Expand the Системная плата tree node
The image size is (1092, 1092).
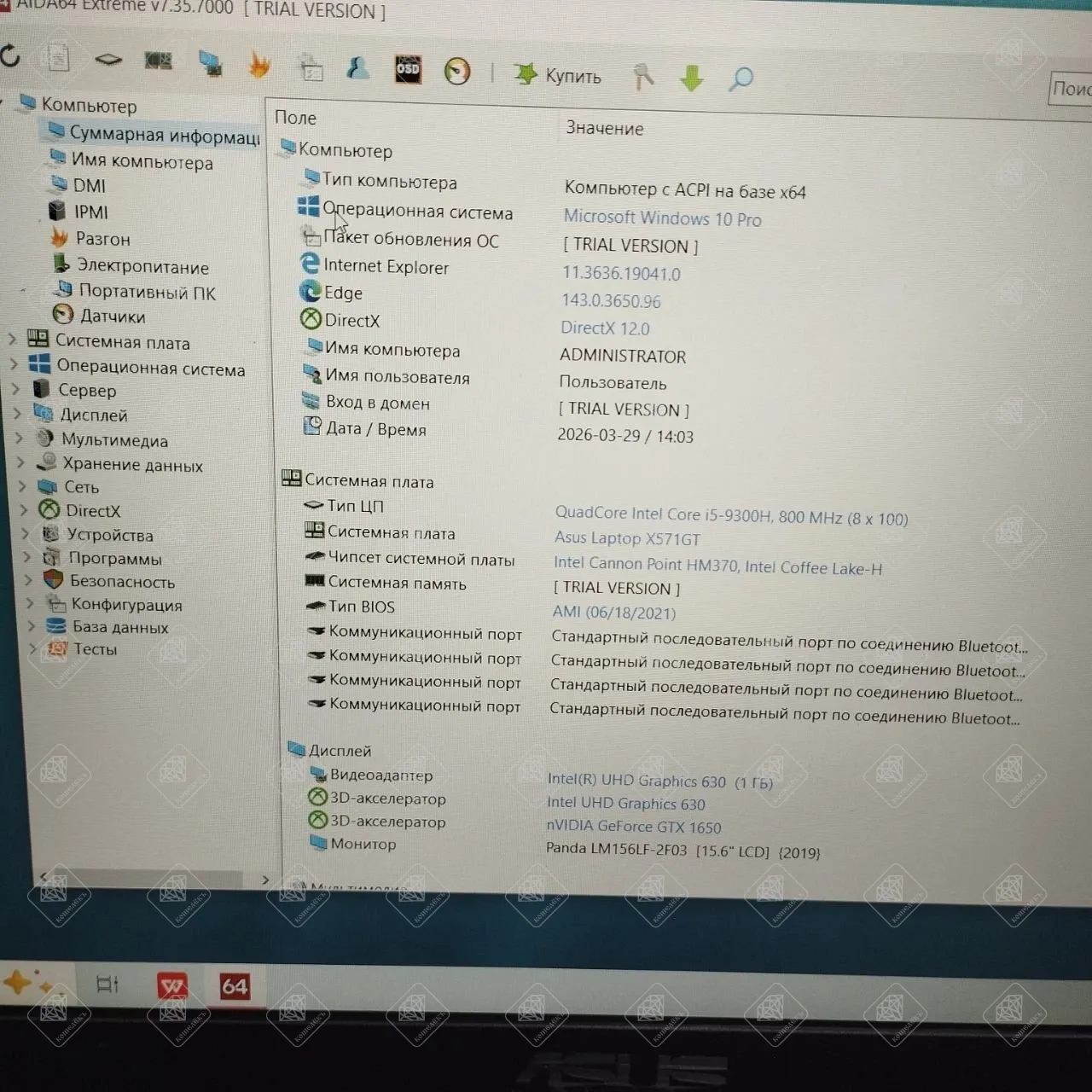(x=12, y=340)
